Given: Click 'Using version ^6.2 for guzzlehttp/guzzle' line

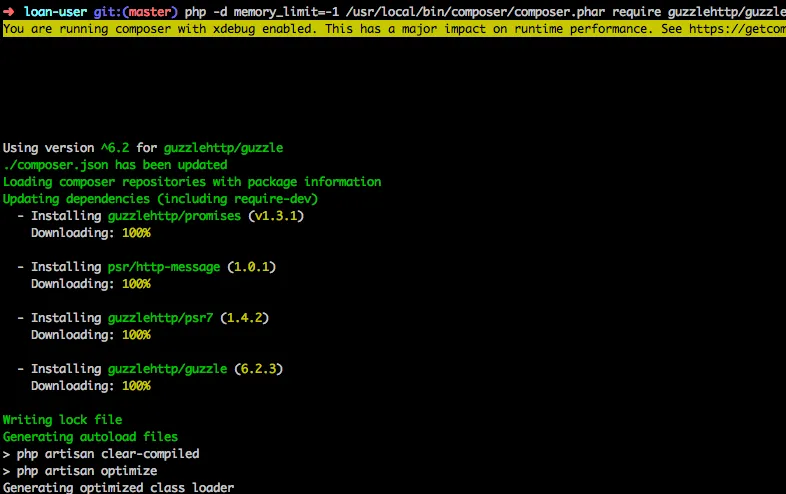Looking at the screenshot, I should coord(143,148).
